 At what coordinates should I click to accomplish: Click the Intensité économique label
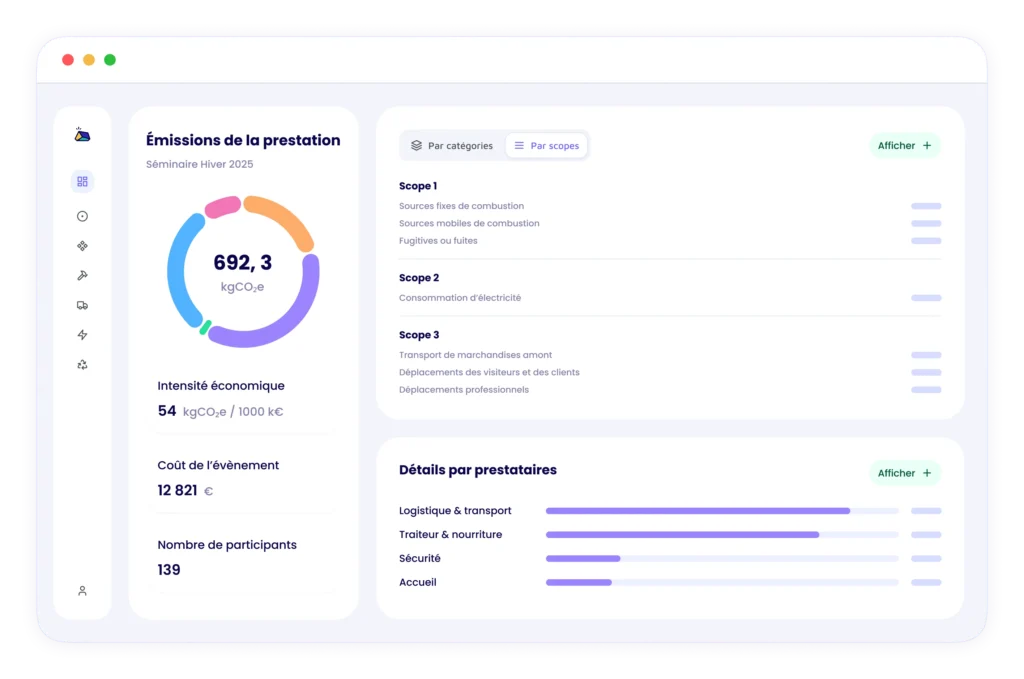click(221, 386)
